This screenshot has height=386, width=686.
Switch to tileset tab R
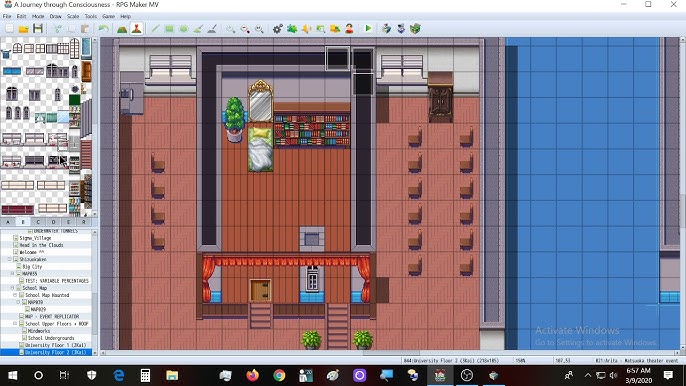tap(84, 222)
